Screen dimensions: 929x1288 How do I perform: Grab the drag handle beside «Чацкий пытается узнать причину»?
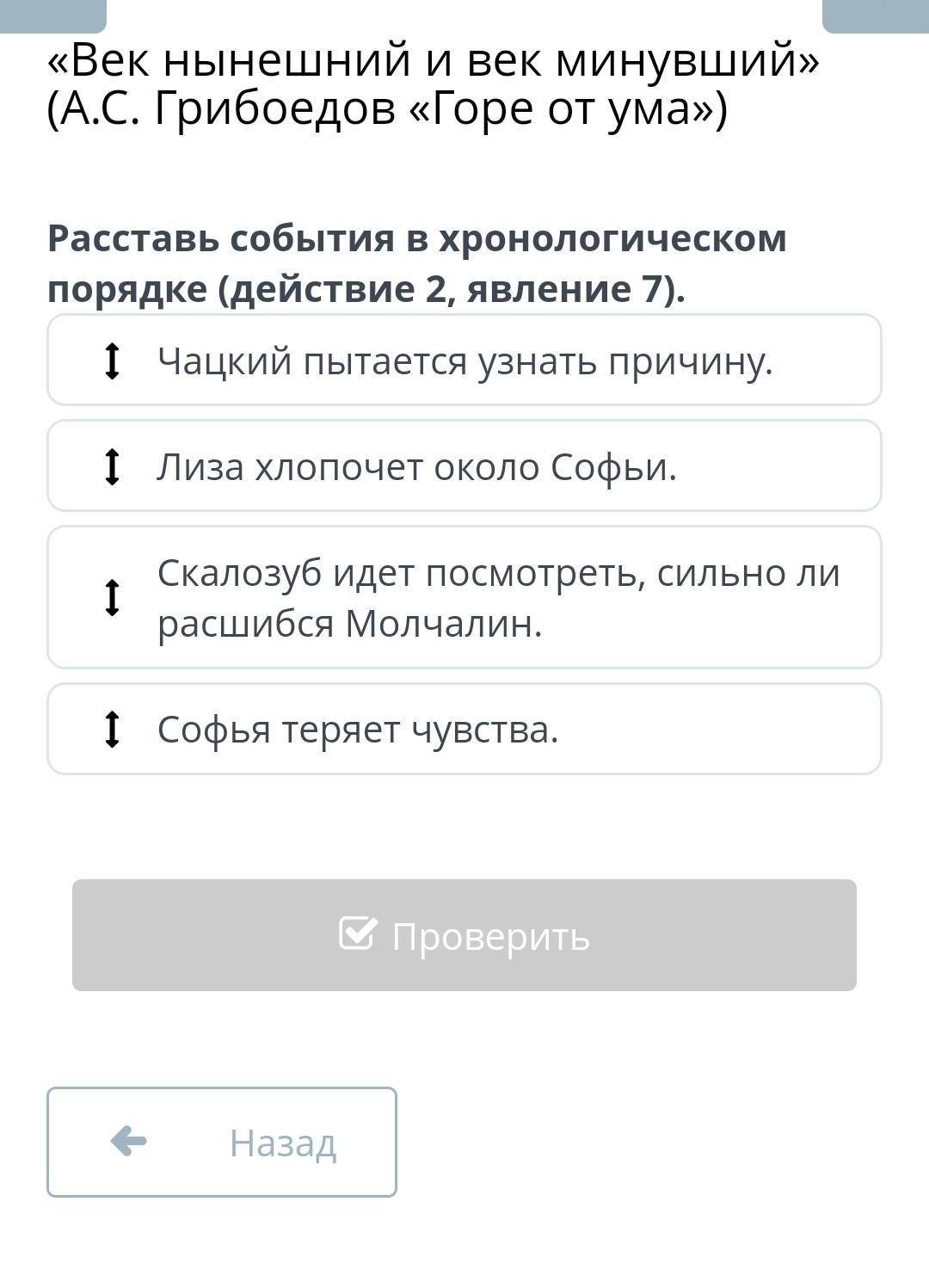(x=112, y=361)
